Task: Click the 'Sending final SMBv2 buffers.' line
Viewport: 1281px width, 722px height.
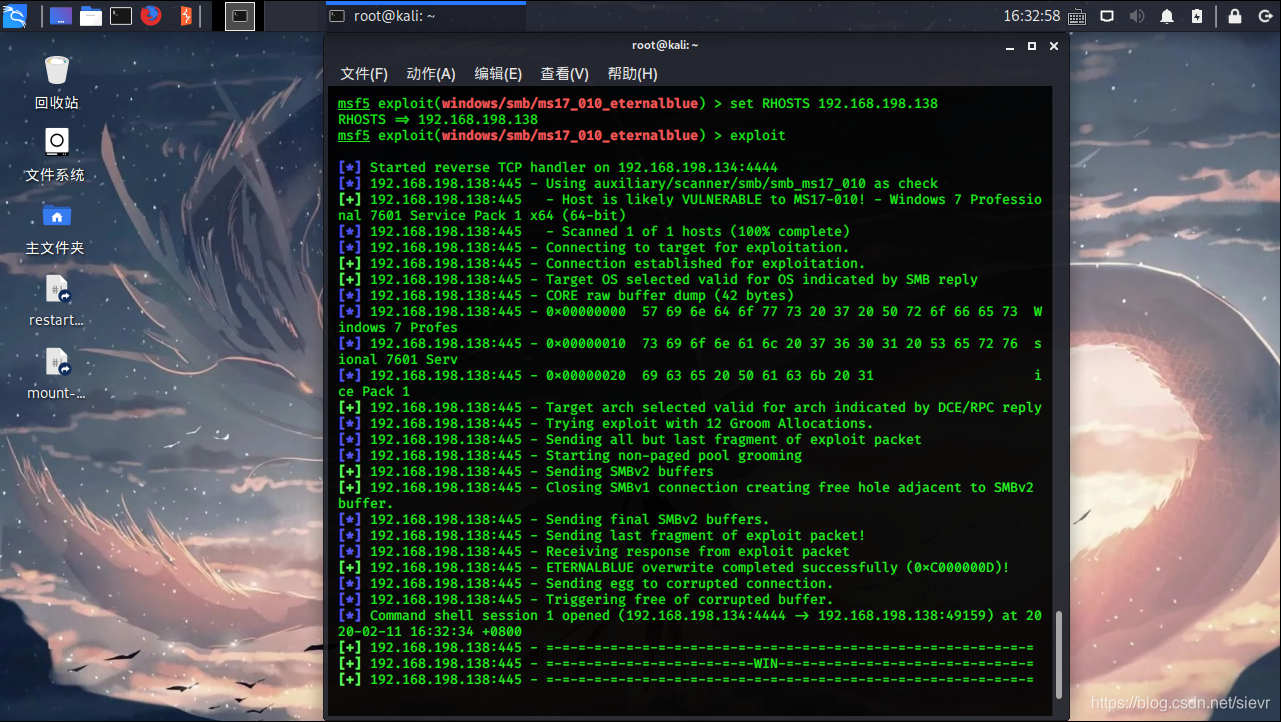Action: [x=554, y=520]
